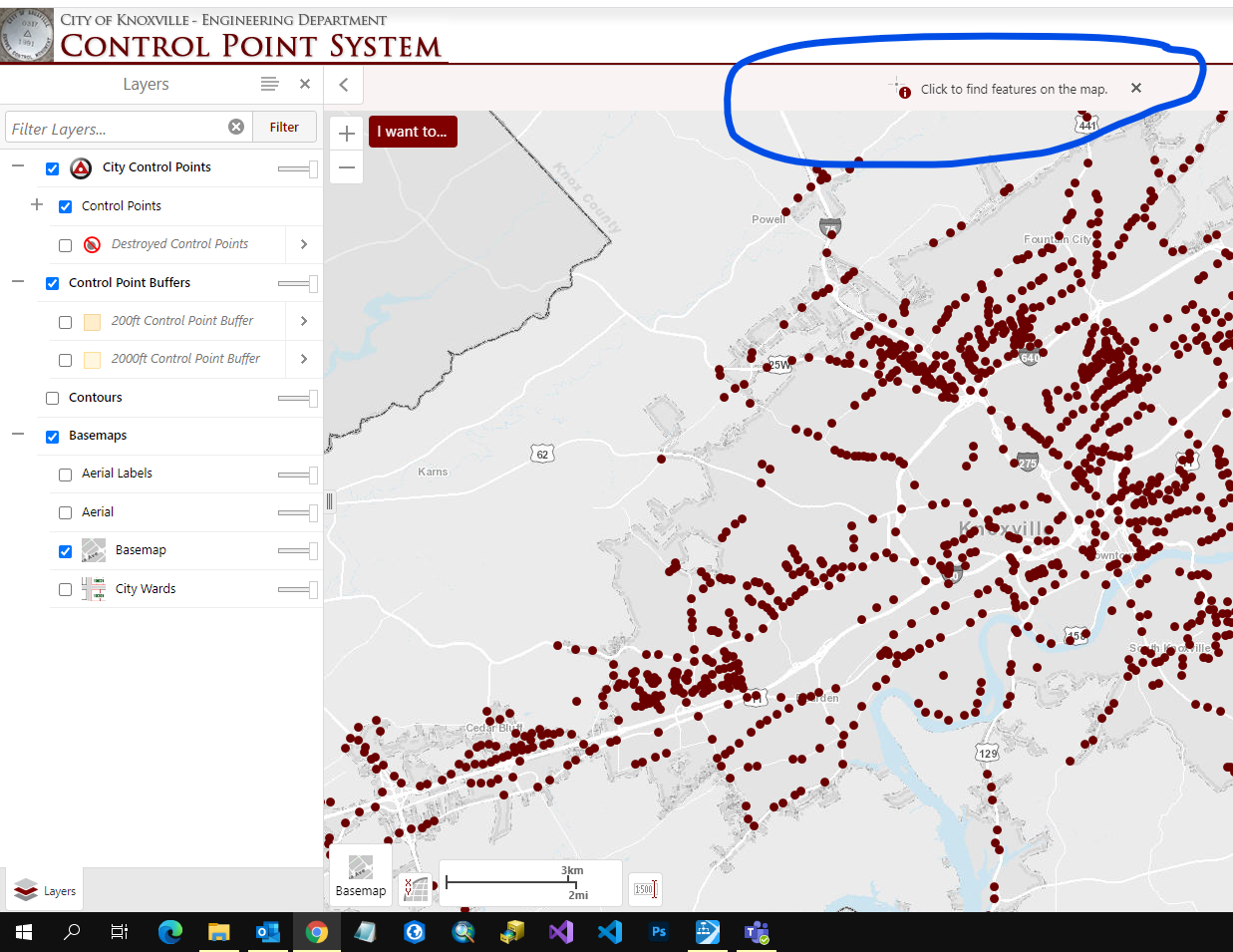Turn on the Contours layer

53,398
